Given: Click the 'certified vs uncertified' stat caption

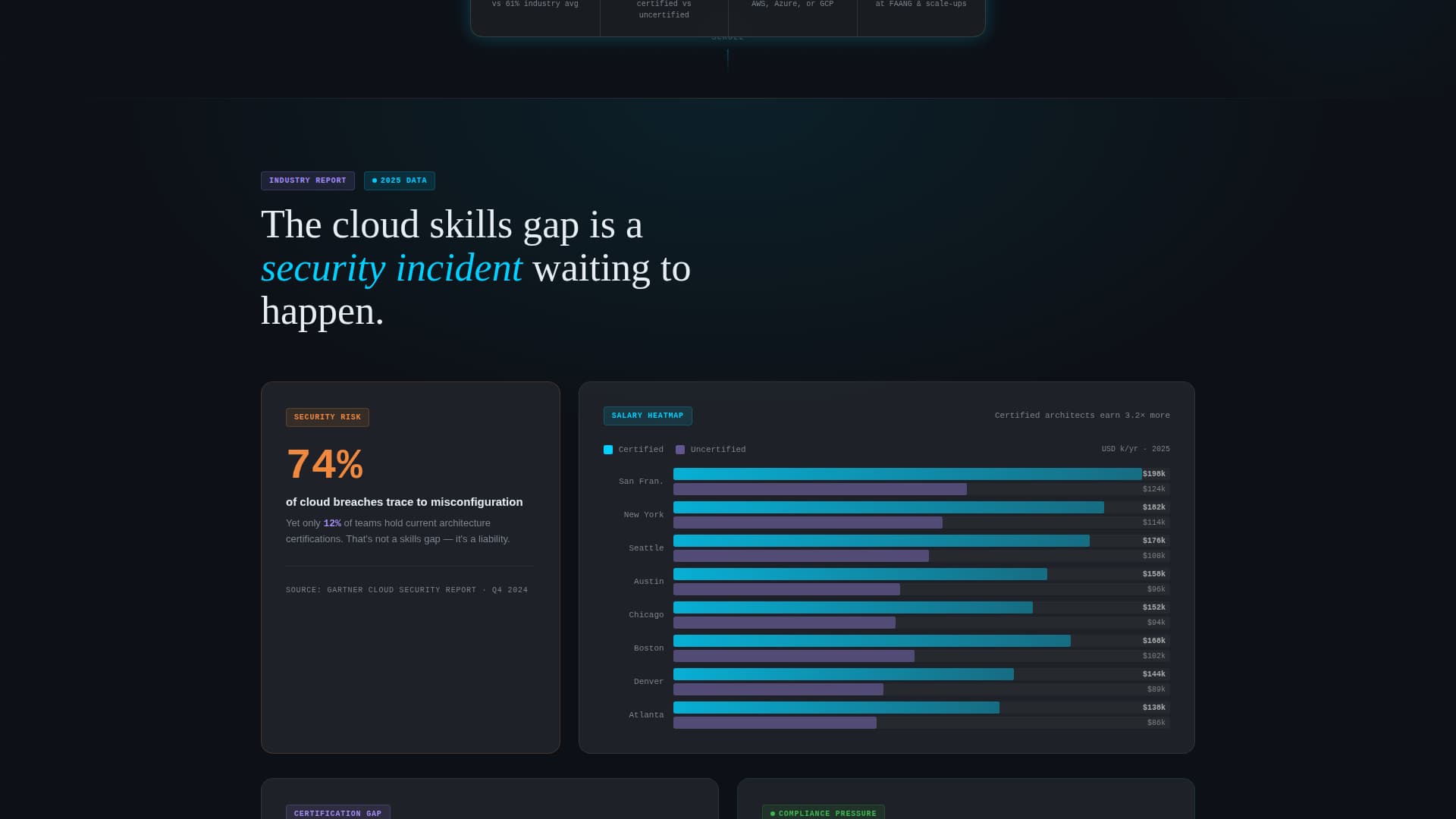Looking at the screenshot, I should click(x=664, y=9).
